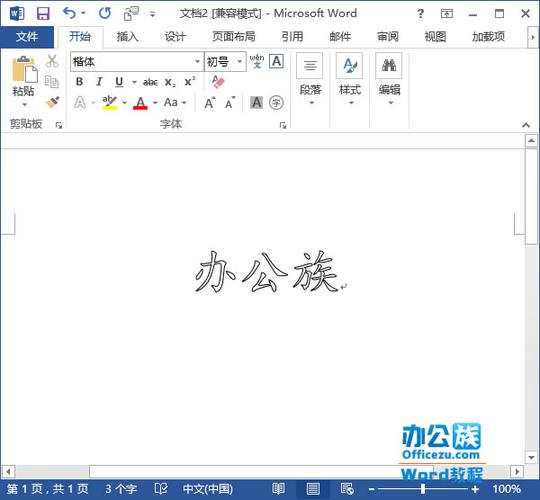This screenshot has width=540, height=500.
Task: Apply yellow text highlight color
Action: (110, 103)
